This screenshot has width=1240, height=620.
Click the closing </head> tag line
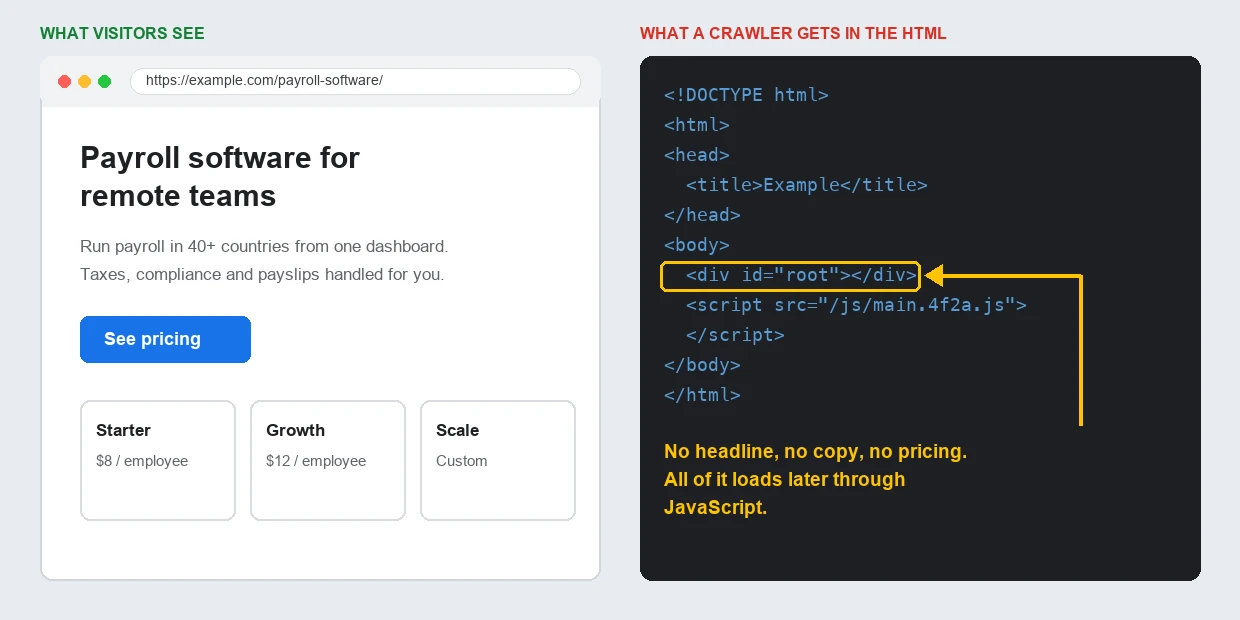tap(702, 215)
